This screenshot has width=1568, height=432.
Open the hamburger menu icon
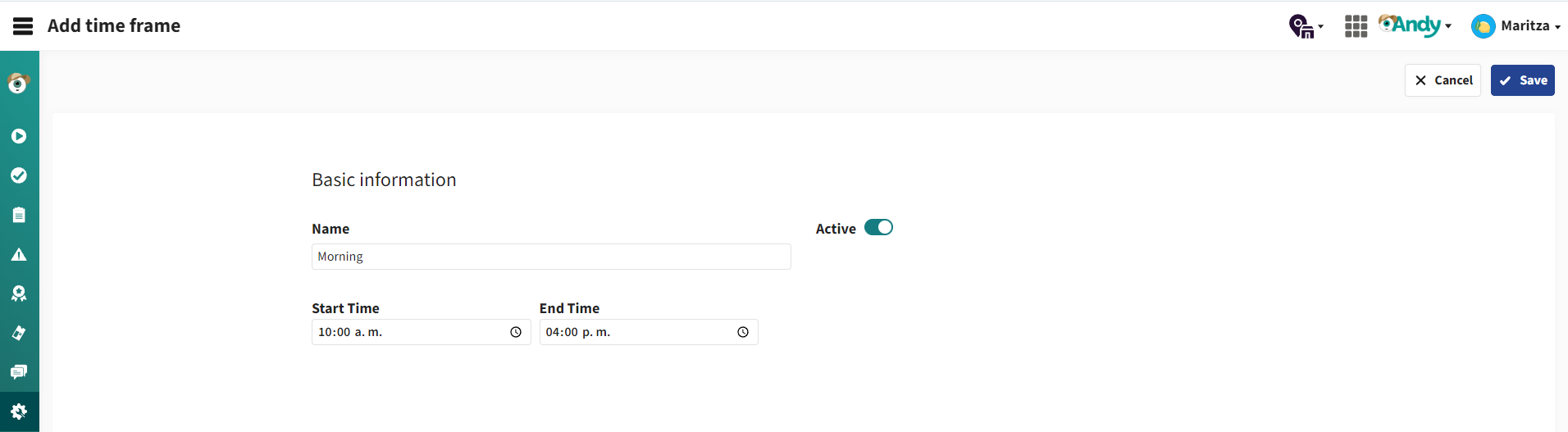point(23,26)
